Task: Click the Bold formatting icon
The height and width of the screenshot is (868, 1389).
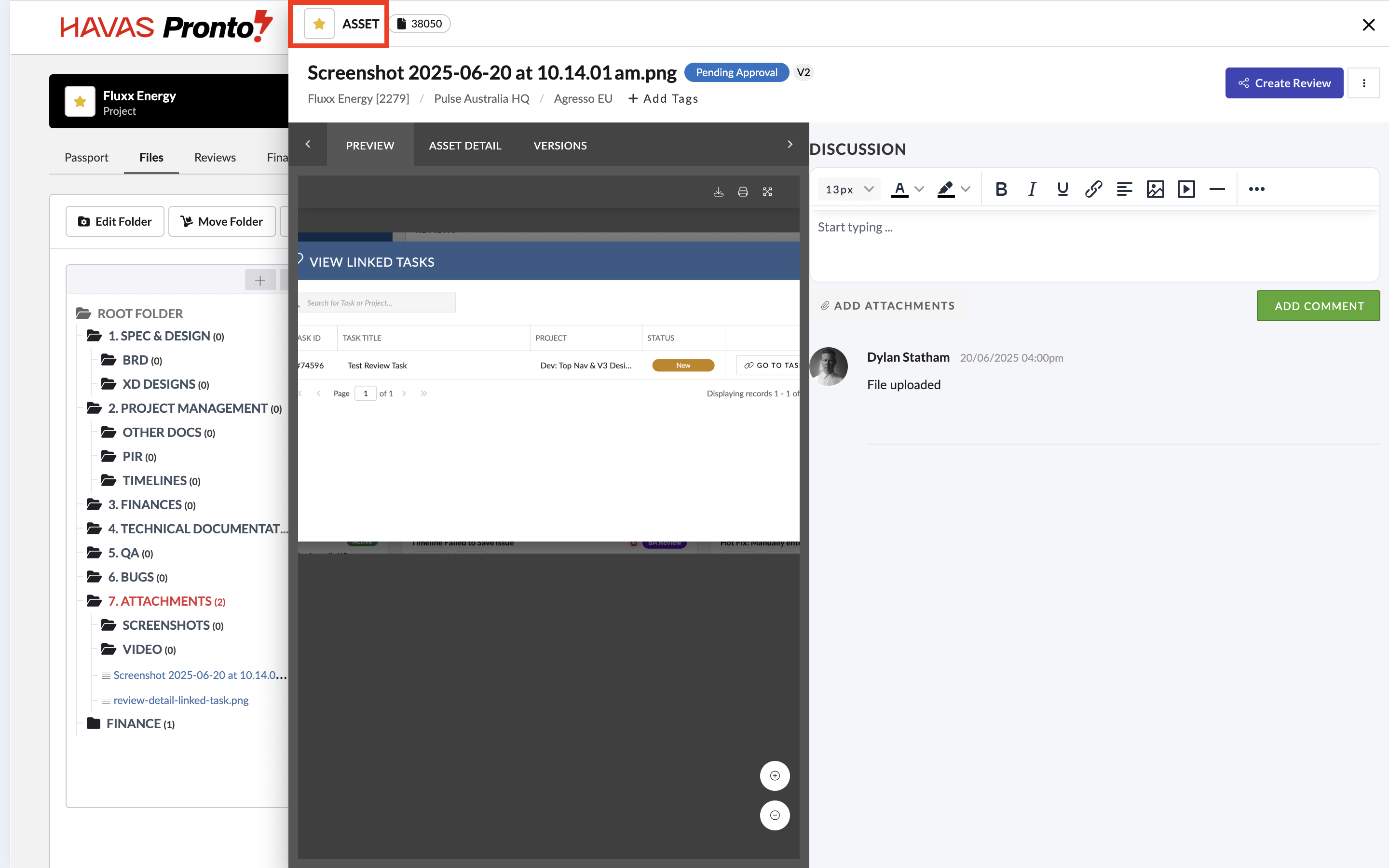Action: (1001, 189)
